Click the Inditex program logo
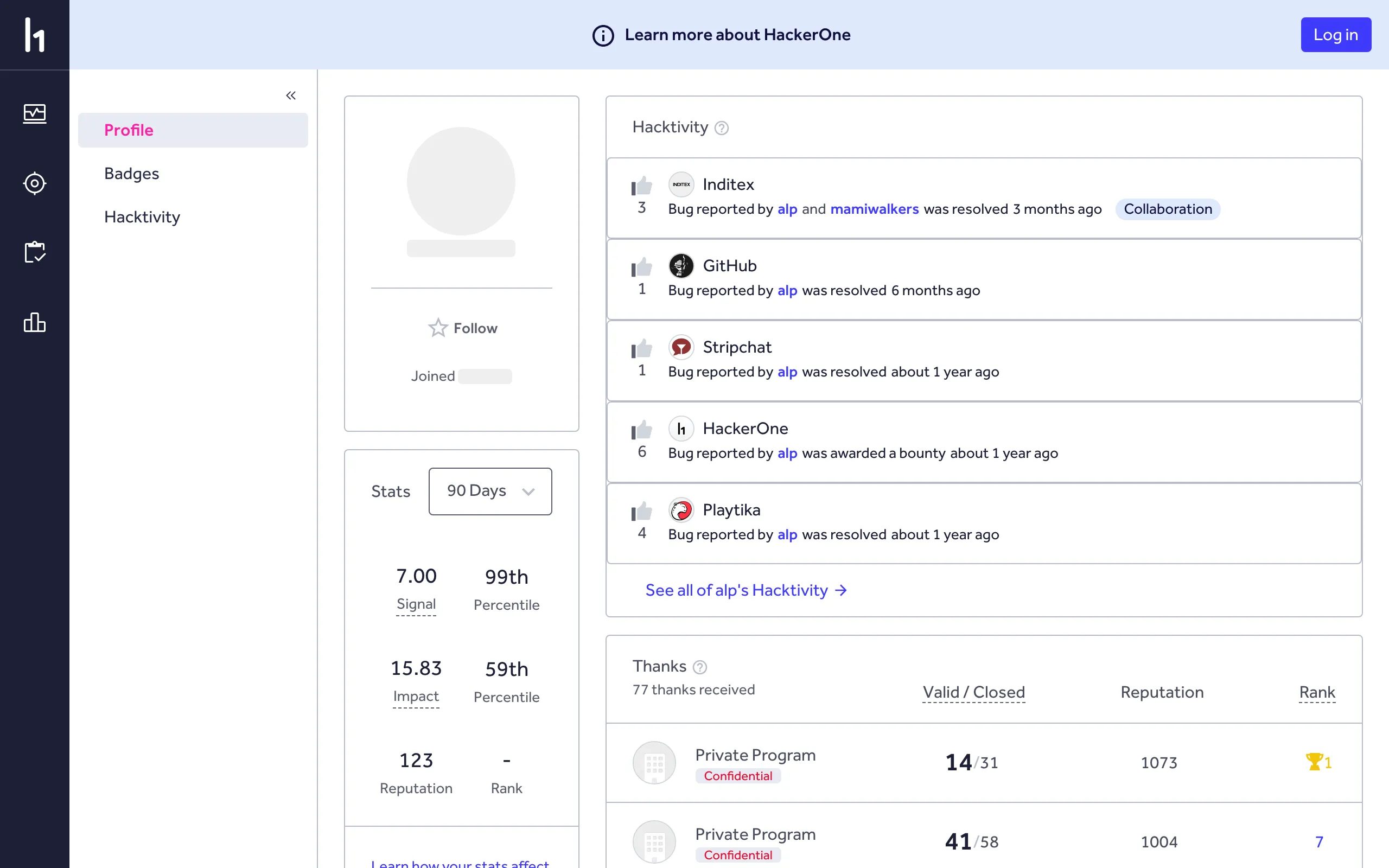The image size is (1389, 868). 681,184
